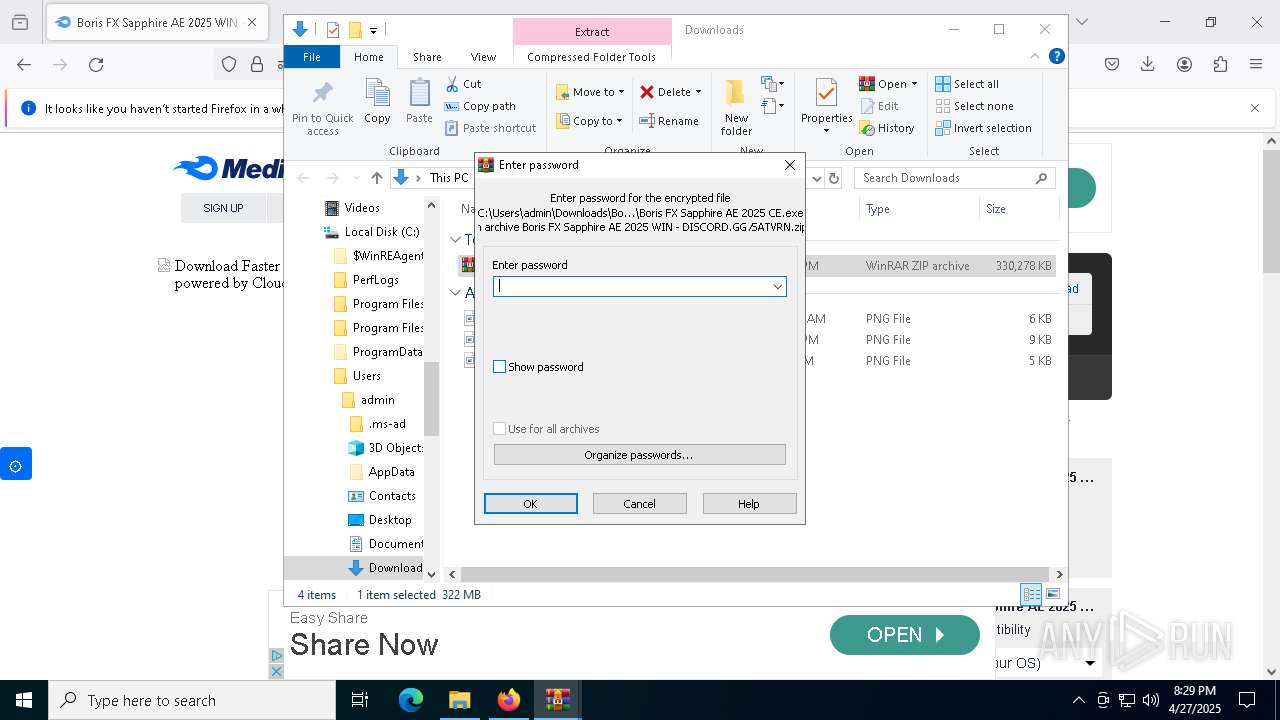Select Local Disk (C:) in the tree
This screenshot has height=720, width=1280.
pyautogui.click(x=381, y=232)
